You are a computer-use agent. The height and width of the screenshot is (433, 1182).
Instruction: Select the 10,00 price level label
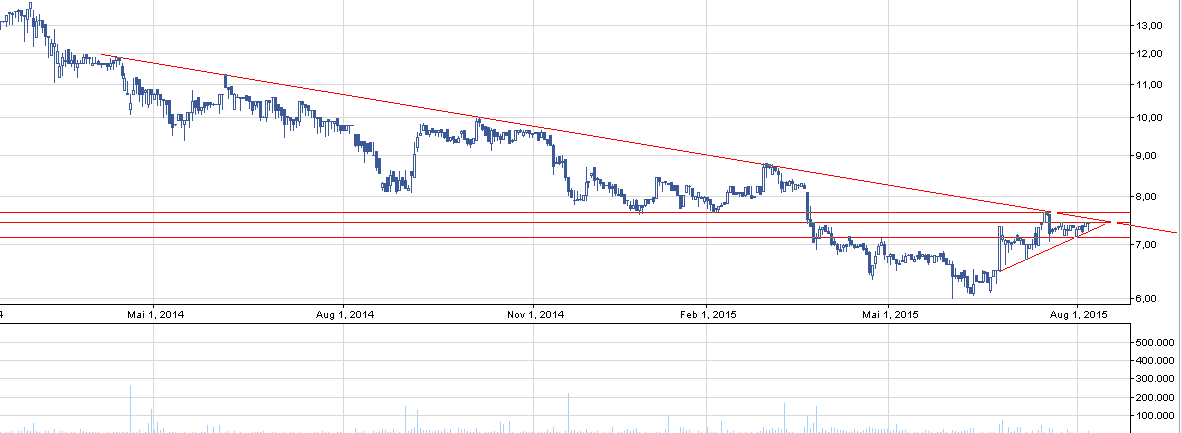click(x=1140, y=118)
